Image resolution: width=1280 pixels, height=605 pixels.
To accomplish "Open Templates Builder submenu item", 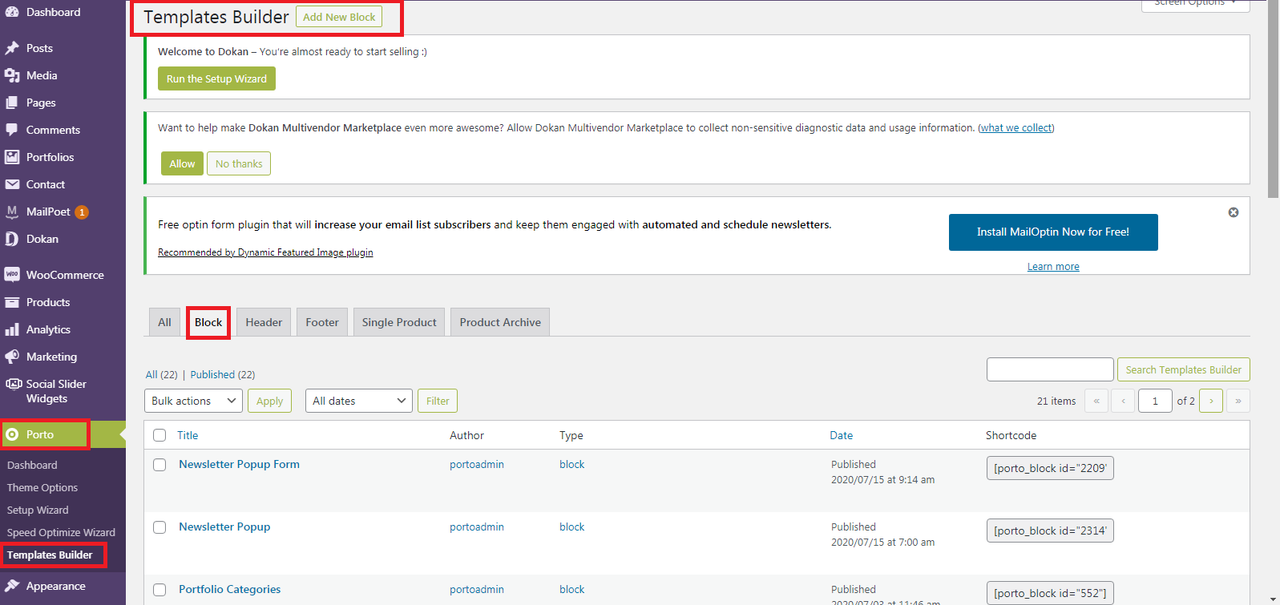I will pos(50,555).
